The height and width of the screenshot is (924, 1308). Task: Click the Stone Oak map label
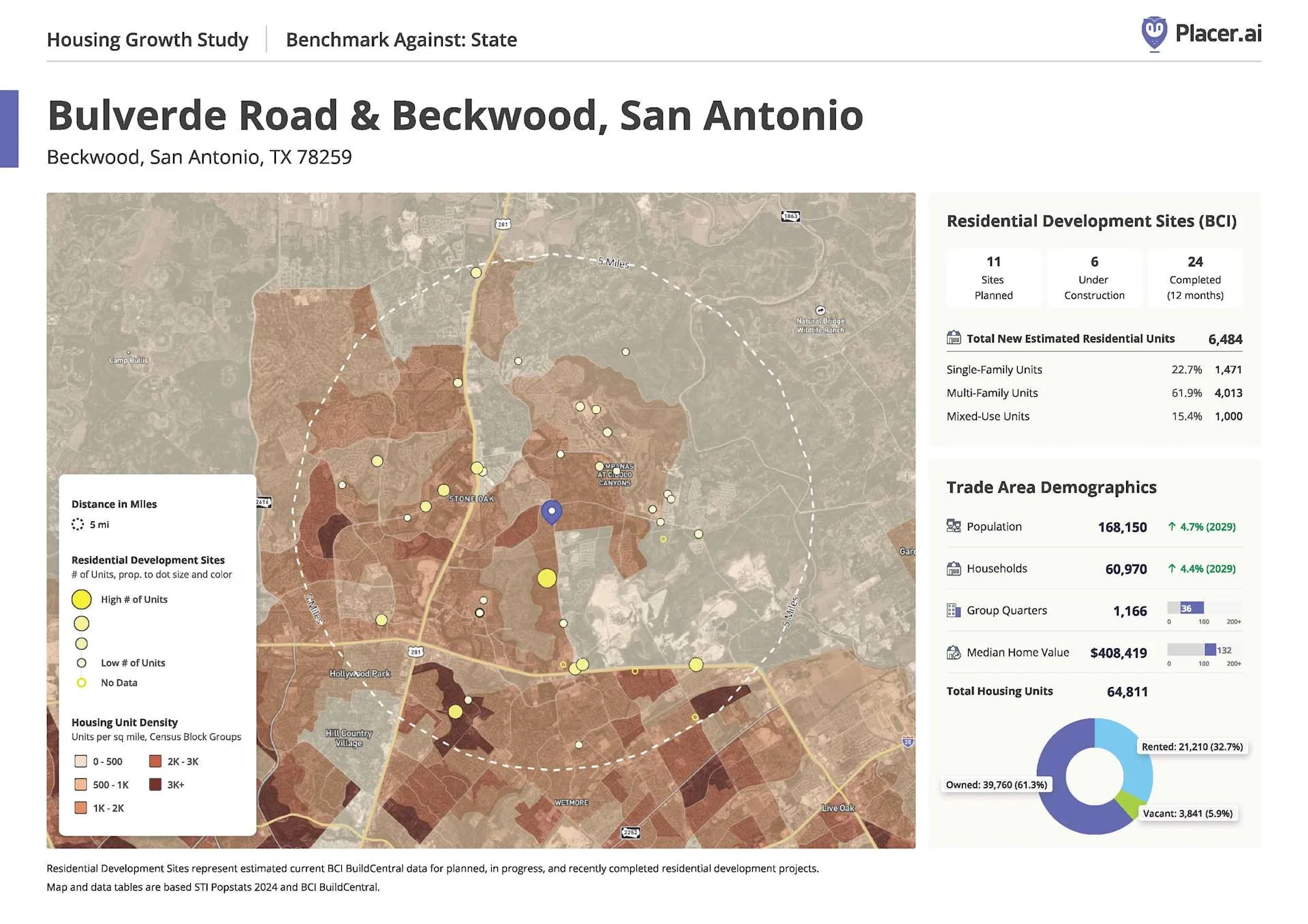click(x=471, y=499)
